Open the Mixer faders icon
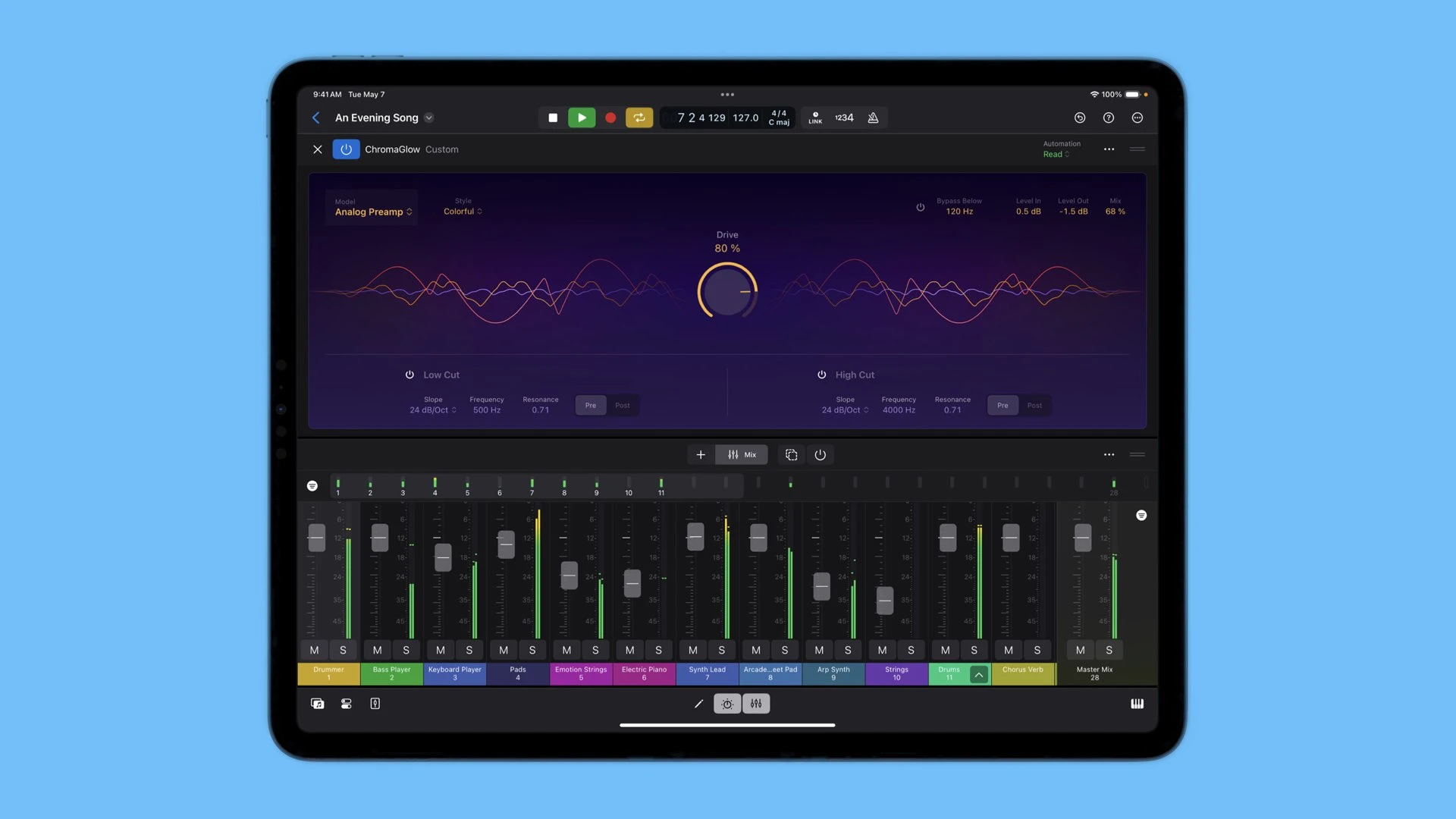 coord(756,704)
